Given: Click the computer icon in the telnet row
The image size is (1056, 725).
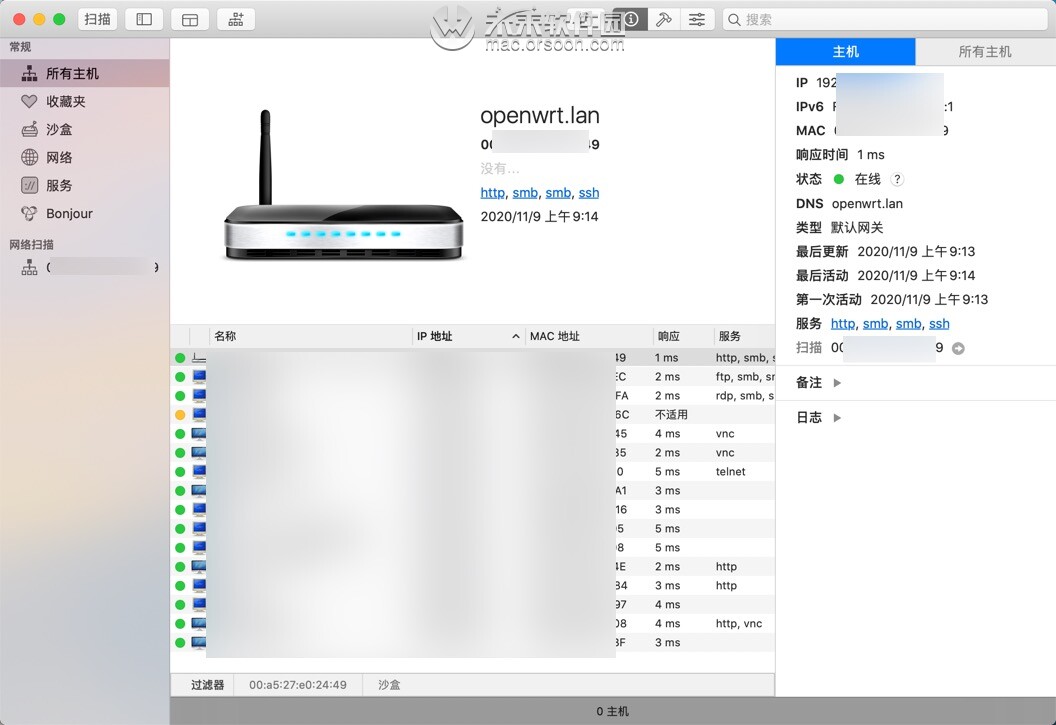Looking at the screenshot, I should pos(199,472).
